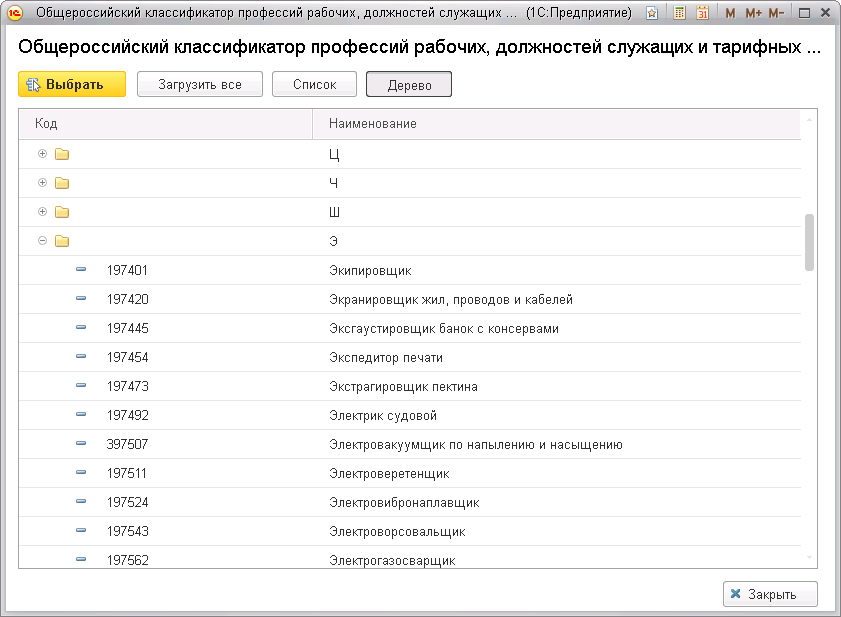Click the vertical scrollbar thumb of the list
The image size is (841, 617).
[809, 241]
